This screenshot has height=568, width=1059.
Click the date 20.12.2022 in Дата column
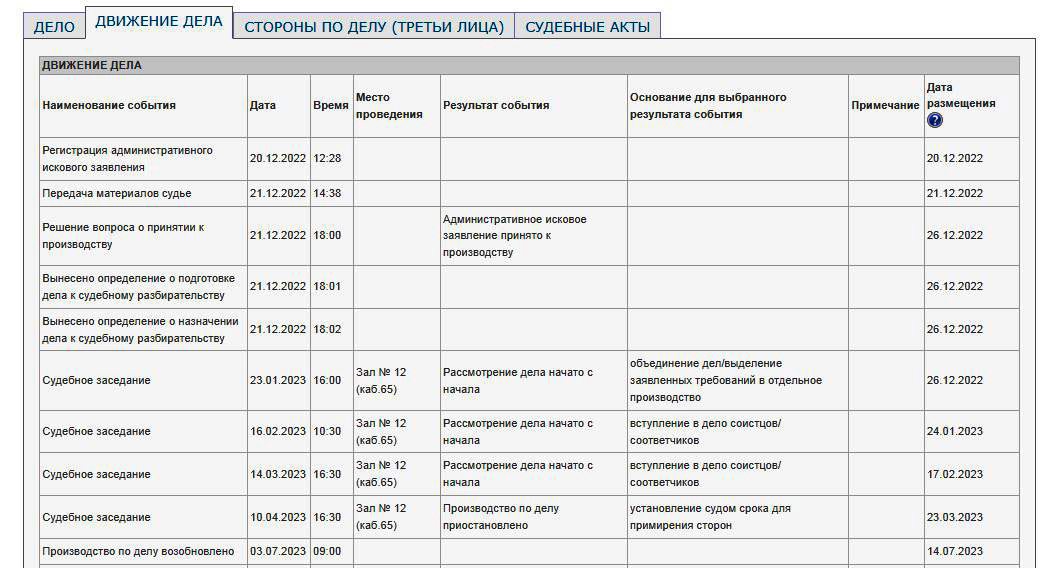(278, 159)
